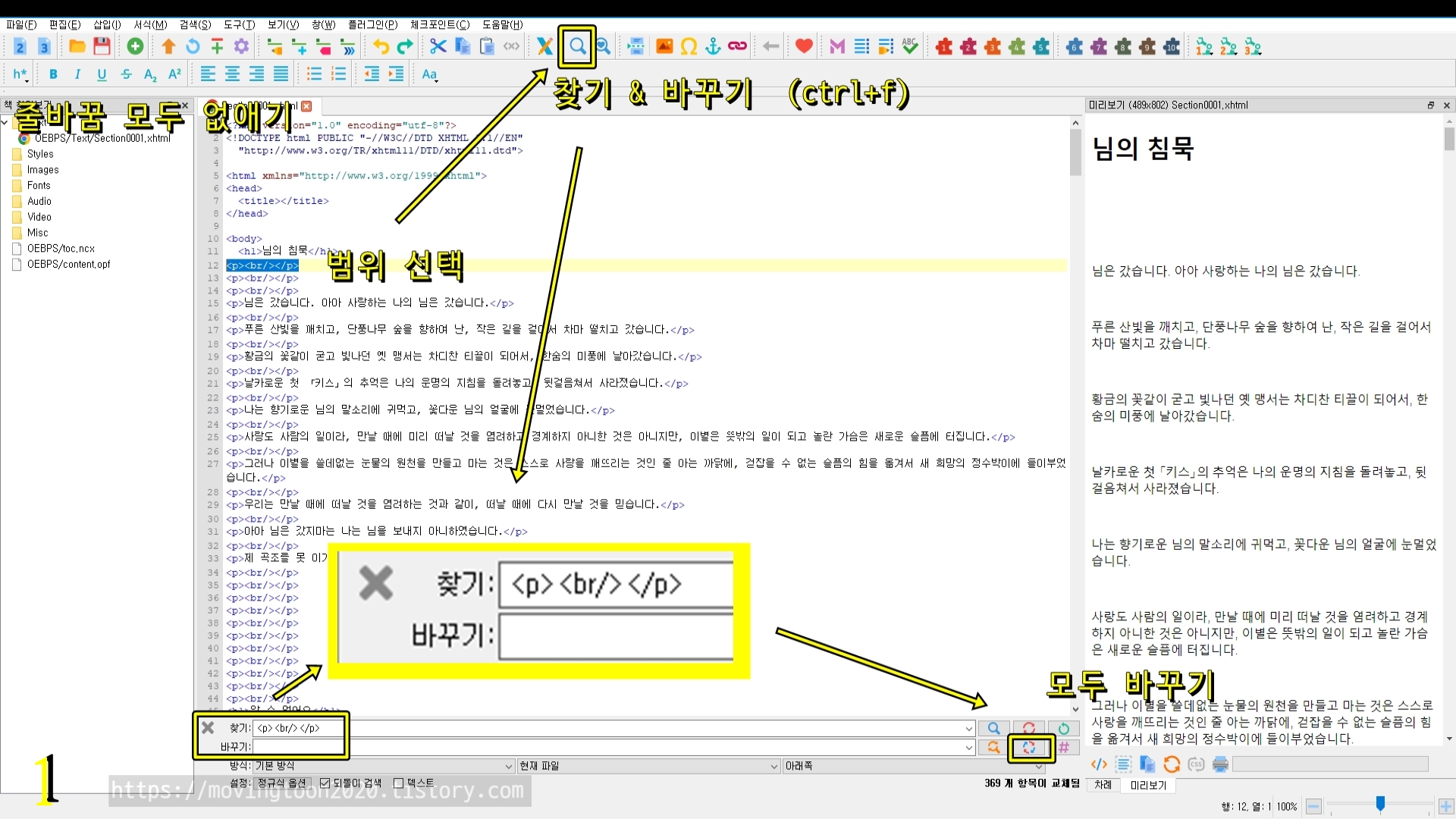Click the Print icon in preview toolbar
Screen dimensions: 1456x819
(x=1220, y=764)
